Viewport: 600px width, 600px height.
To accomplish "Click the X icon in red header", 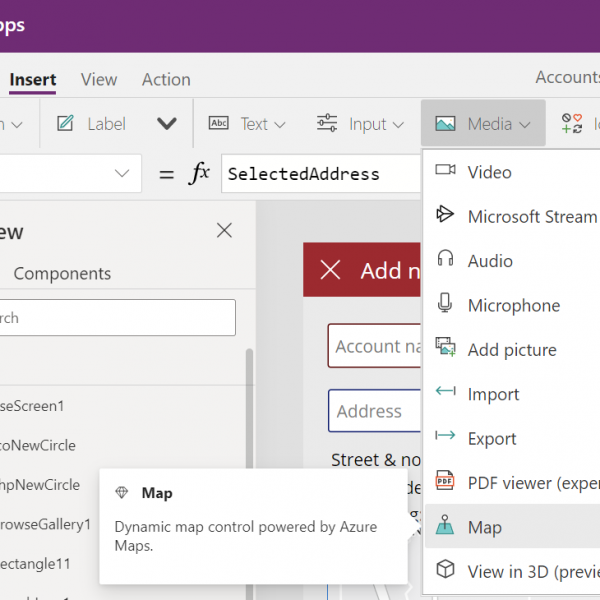I will point(330,270).
